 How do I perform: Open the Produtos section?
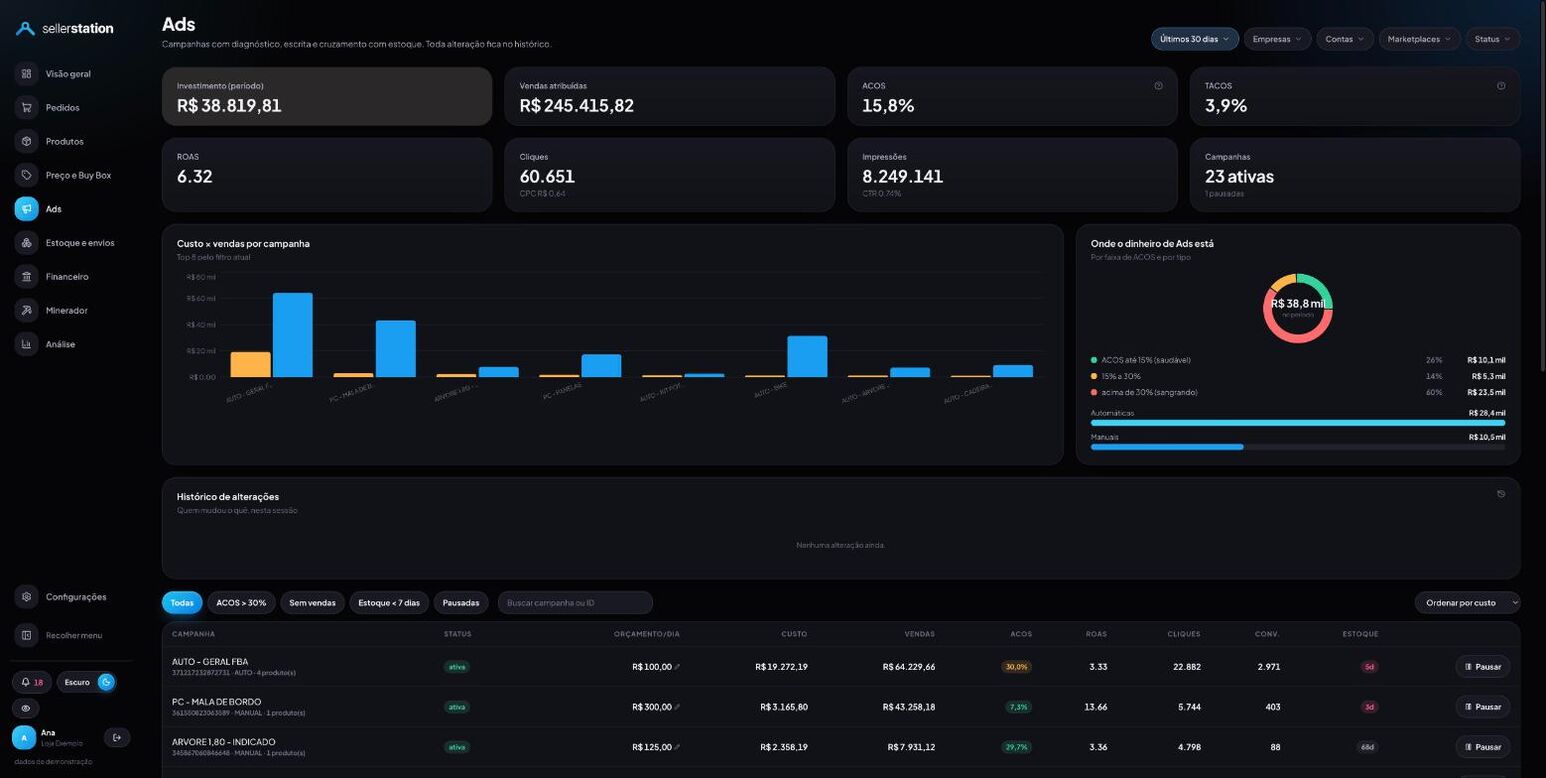pos(64,141)
